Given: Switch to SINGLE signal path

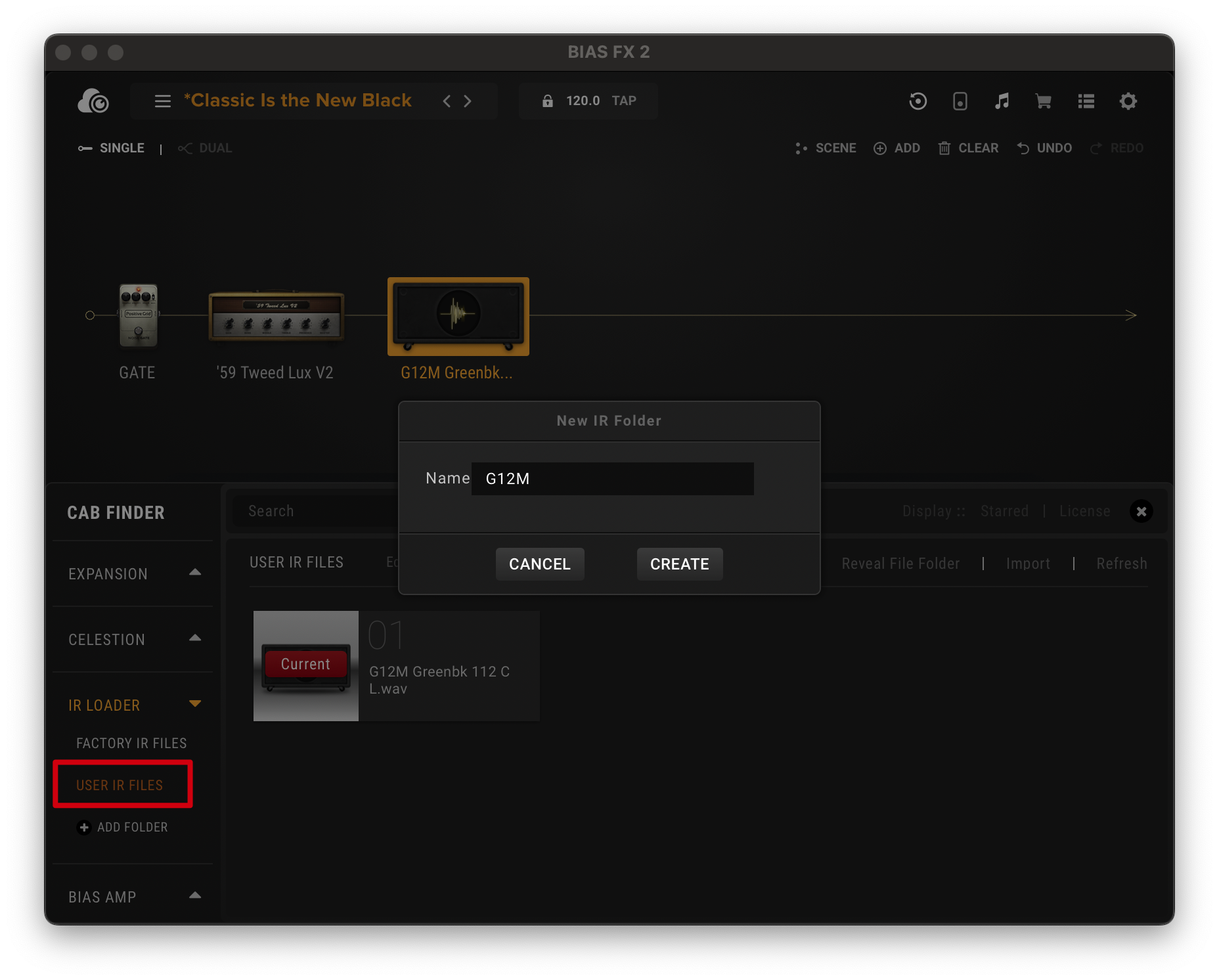Looking at the screenshot, I should click(111, 148).
